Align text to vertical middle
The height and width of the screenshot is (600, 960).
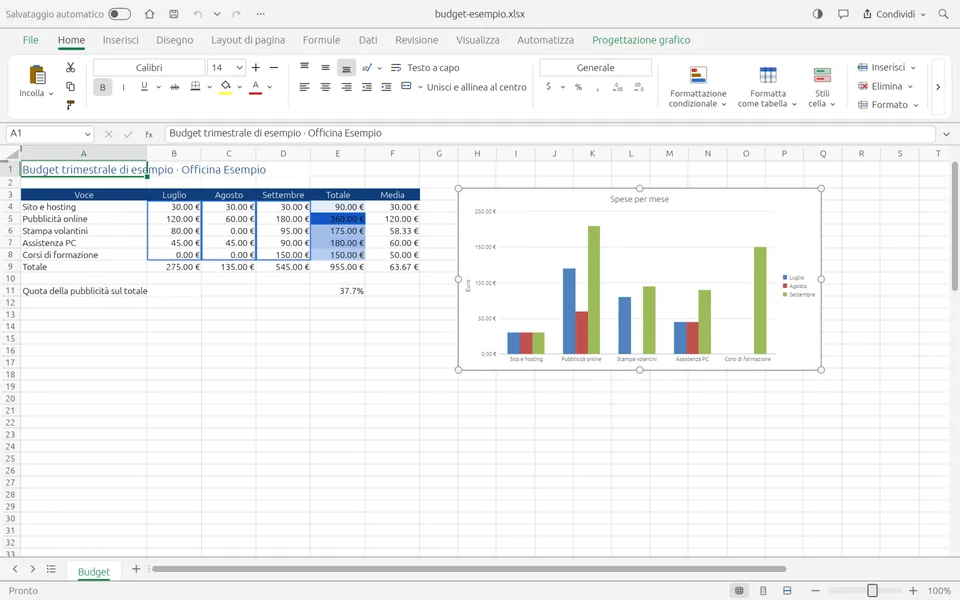[x=325, y=67]
